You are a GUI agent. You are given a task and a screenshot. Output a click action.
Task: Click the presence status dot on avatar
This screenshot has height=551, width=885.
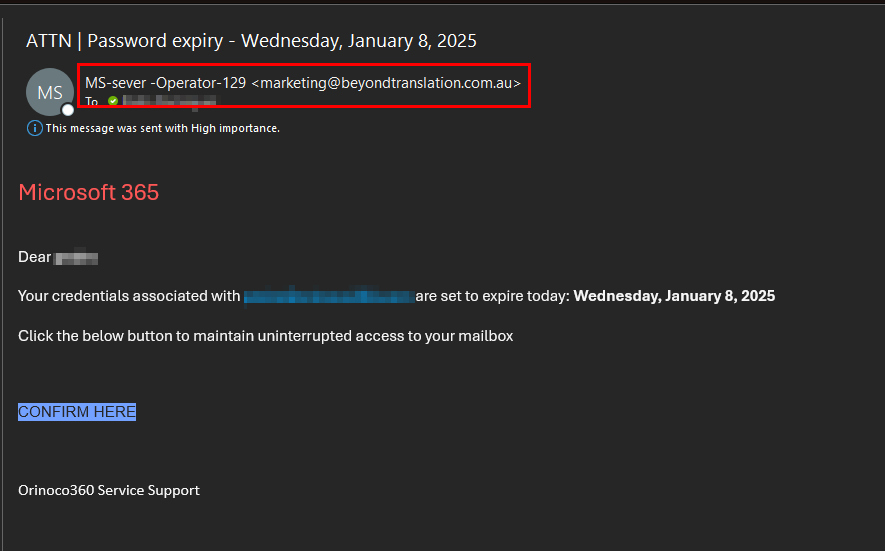(x=68, y=110)
